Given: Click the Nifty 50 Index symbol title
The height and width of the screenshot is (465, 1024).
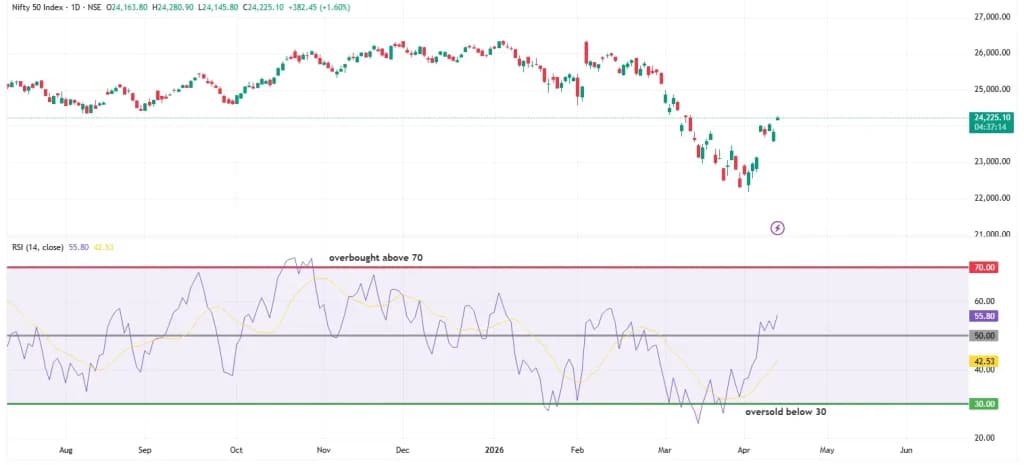Looking at the screenshot, I should [34, 7].
